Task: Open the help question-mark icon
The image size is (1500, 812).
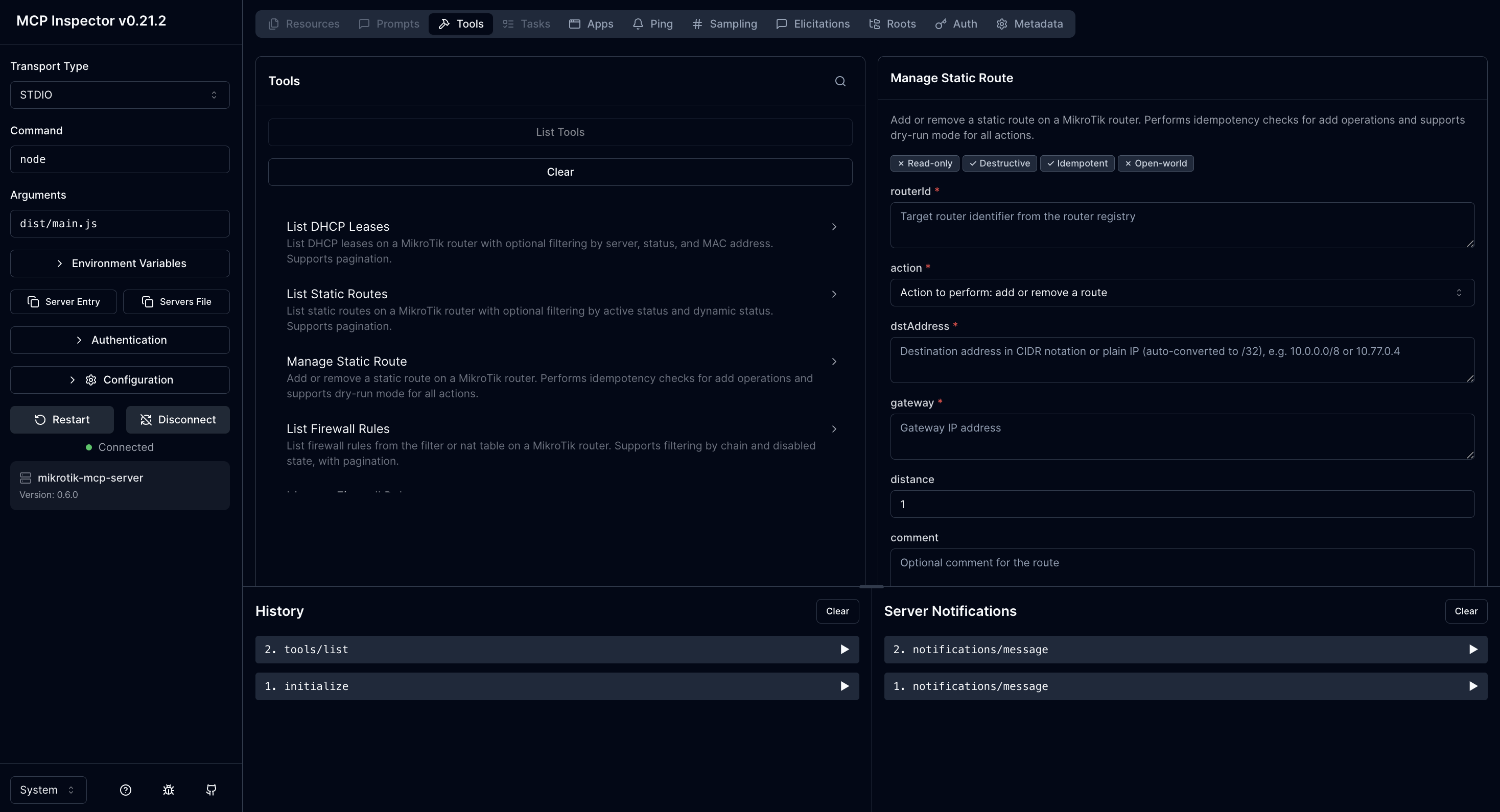Action: tap(126, 790)
